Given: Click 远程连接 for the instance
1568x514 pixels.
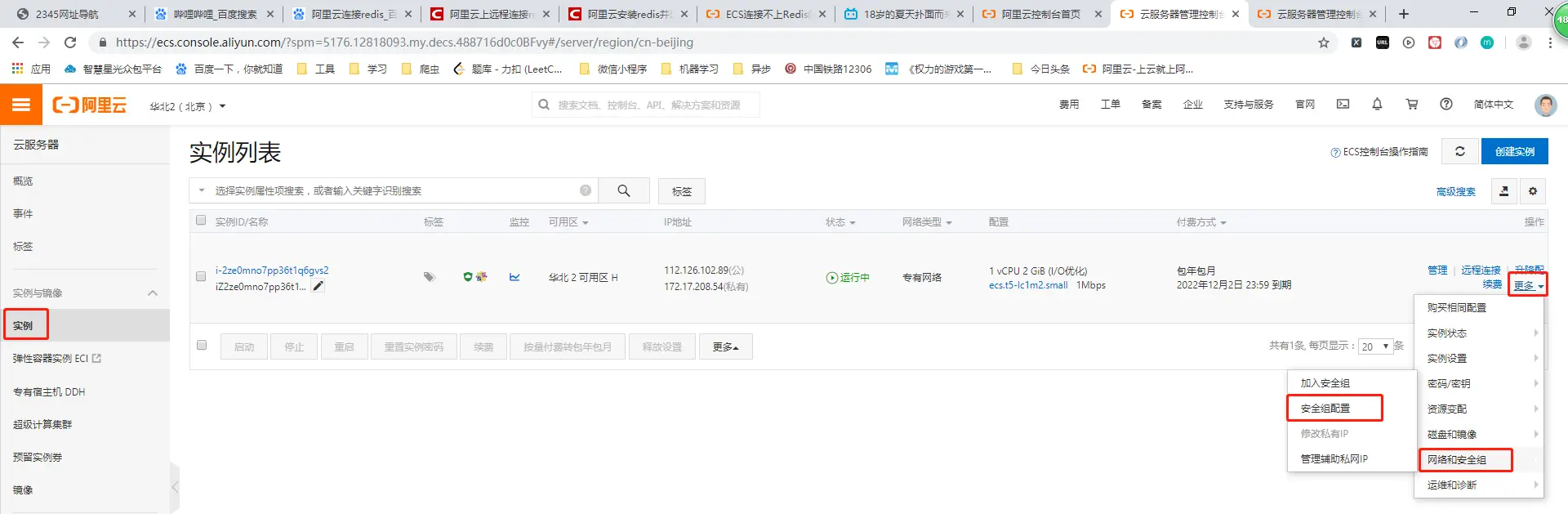Looking at the screenshot, I should point(1481,270).
